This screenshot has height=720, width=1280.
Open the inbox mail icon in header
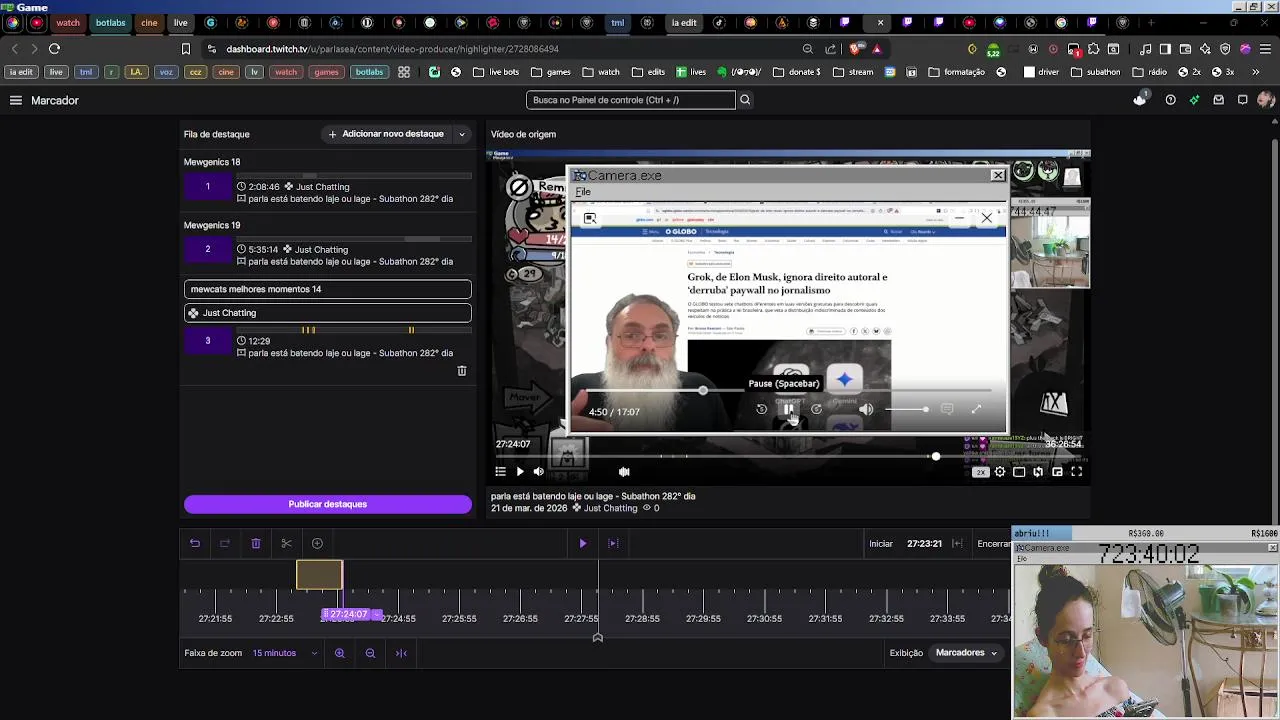coord(1218,100)
